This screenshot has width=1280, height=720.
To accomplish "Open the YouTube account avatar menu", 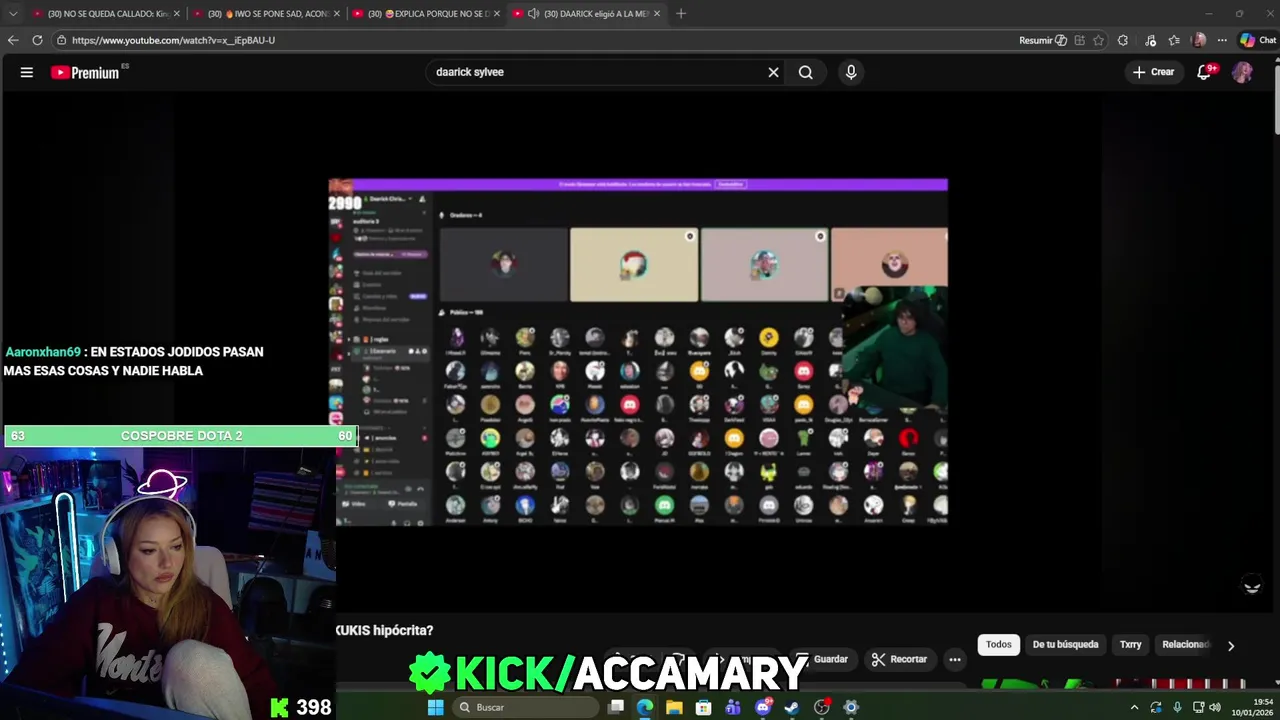I will (1242, 72).
